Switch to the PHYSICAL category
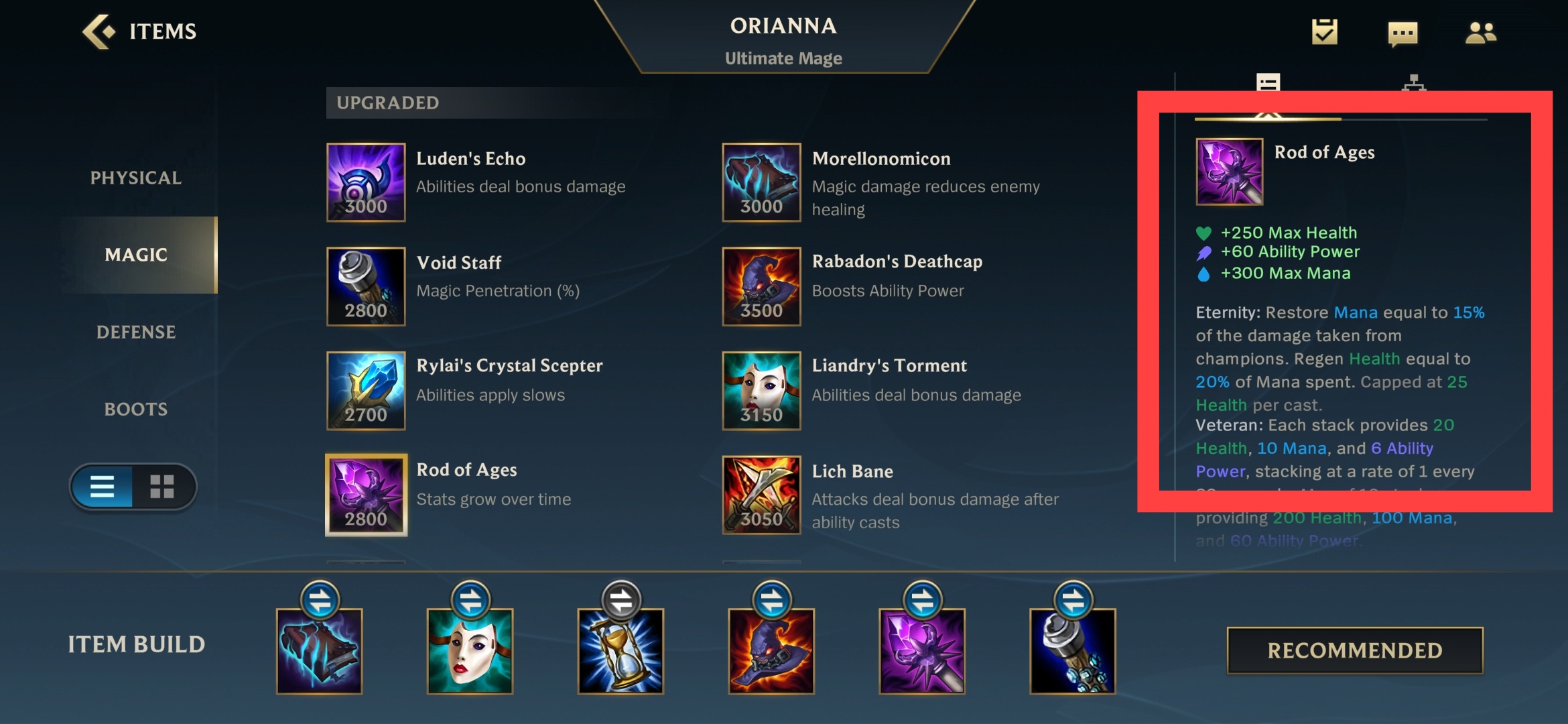The image size is (1568, 724). point(136,178)
